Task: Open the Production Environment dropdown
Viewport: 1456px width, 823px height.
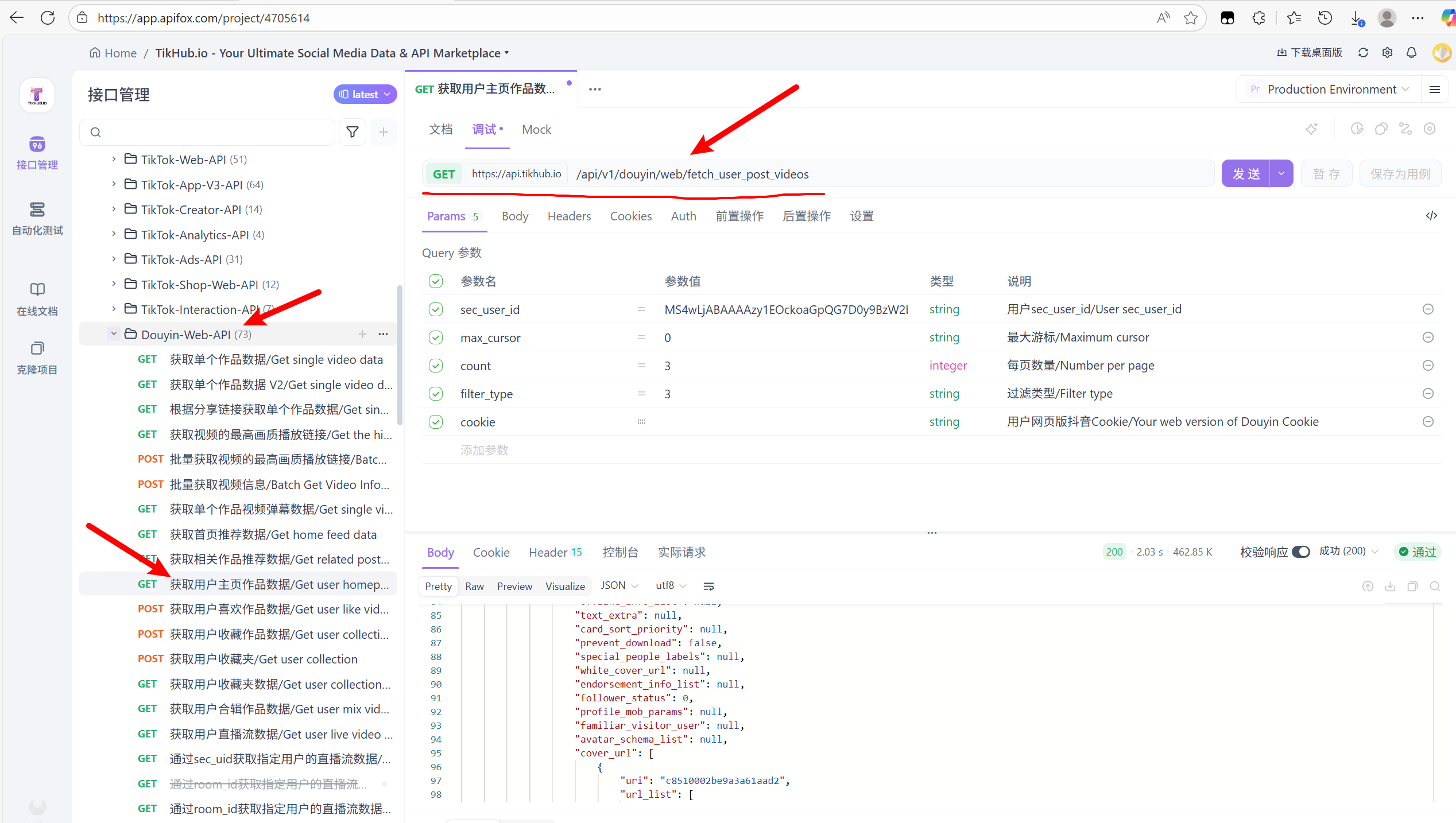Action: pos(1331,90)
